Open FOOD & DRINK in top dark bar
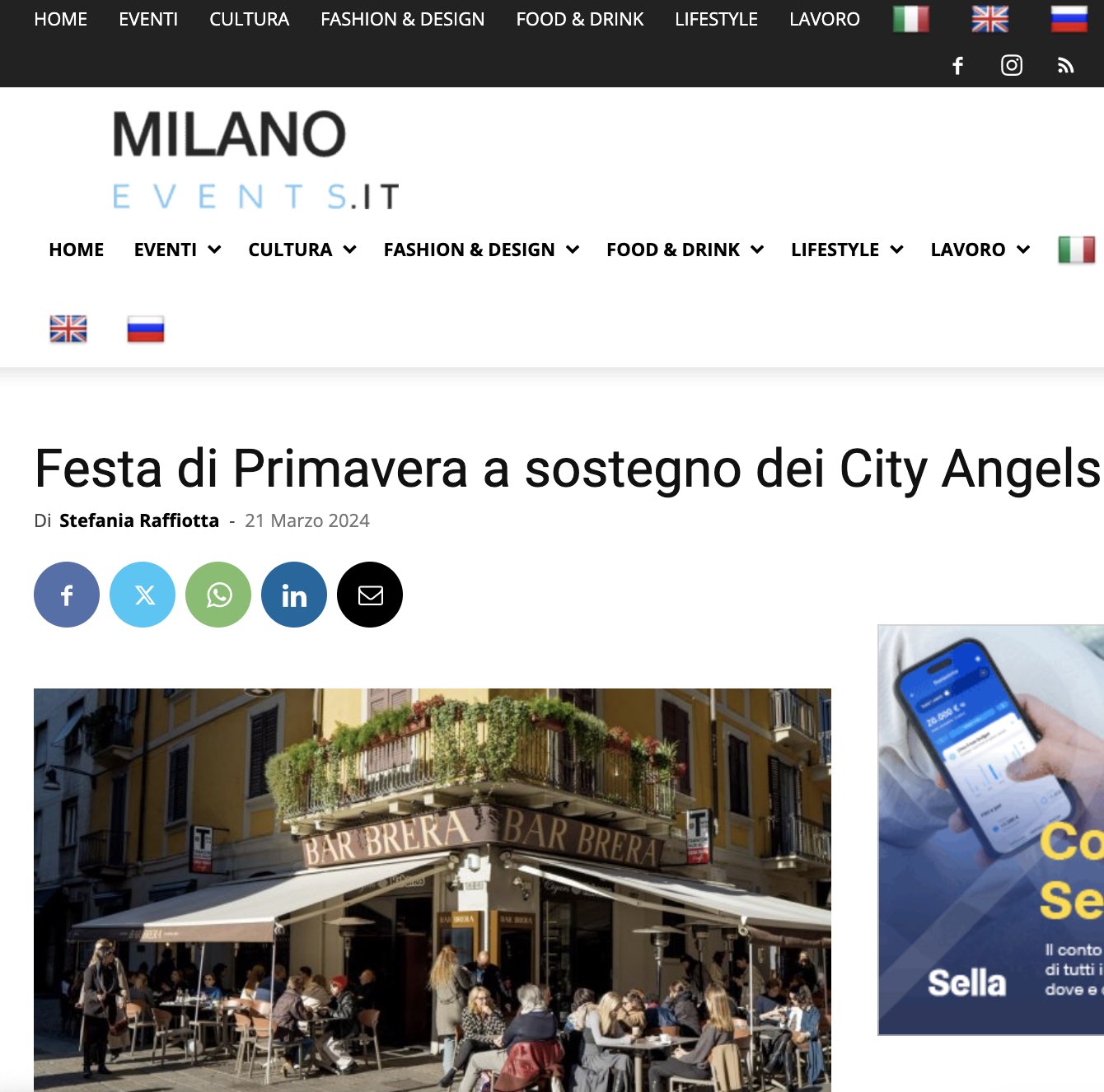The image size is (1104, 1092). point(580,19)
